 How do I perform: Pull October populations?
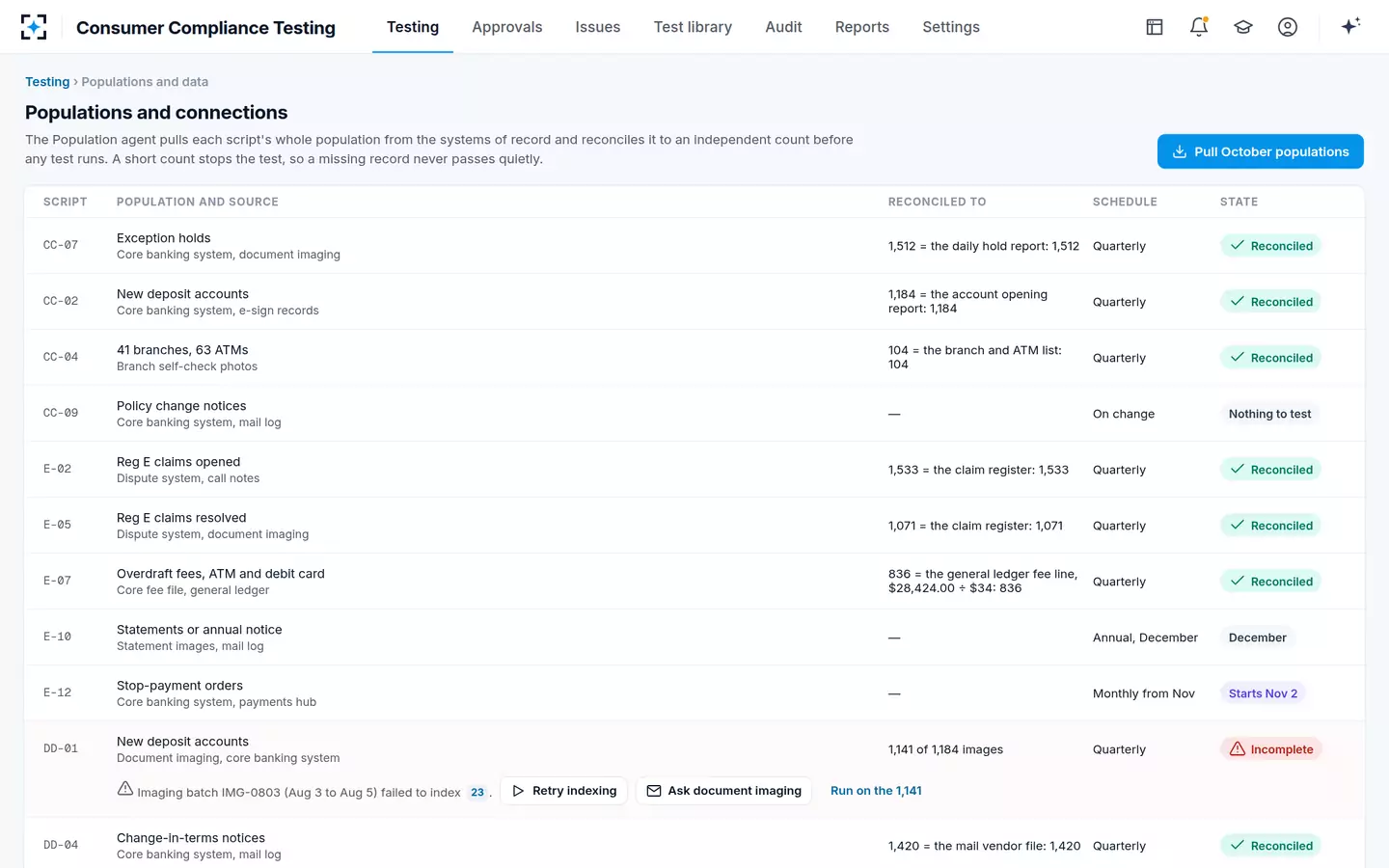coord(1260,151)
